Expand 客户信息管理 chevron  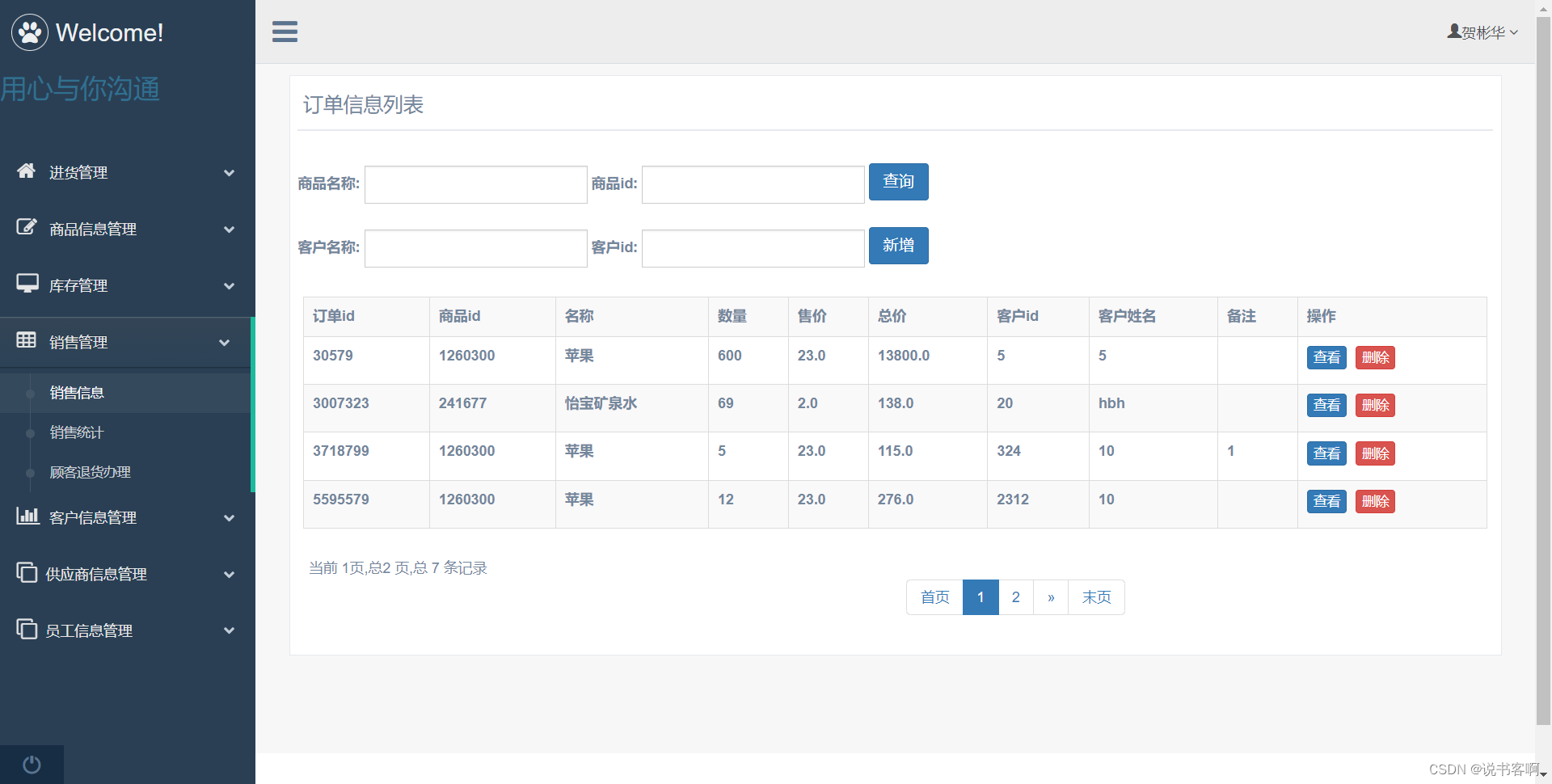pos(230,518)
